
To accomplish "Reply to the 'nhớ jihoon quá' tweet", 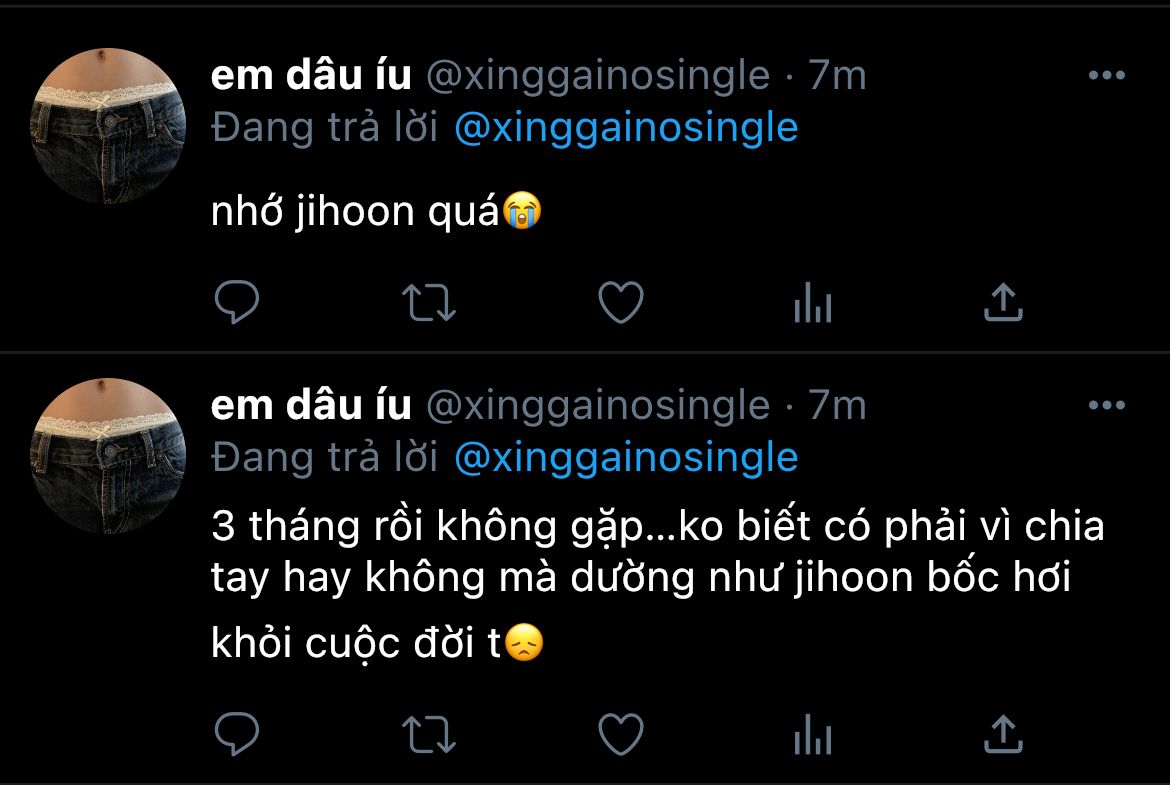I will click(237, 302).
